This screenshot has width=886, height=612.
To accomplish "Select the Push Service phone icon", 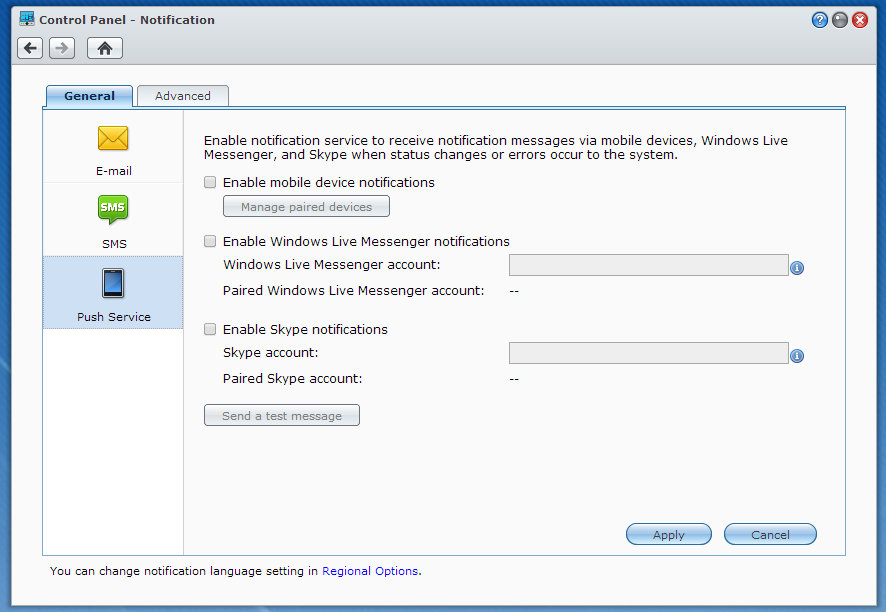I will [113, 283].
